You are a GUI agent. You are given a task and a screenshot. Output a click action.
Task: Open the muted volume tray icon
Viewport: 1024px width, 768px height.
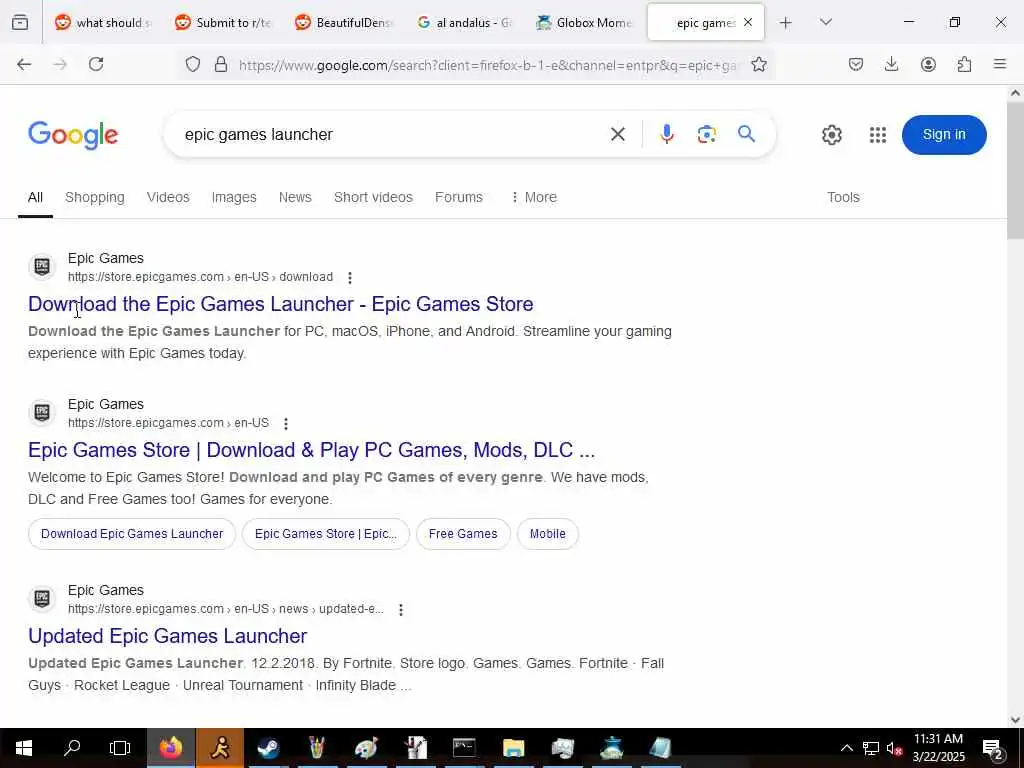pyautogui.click(x=894, y=748)
